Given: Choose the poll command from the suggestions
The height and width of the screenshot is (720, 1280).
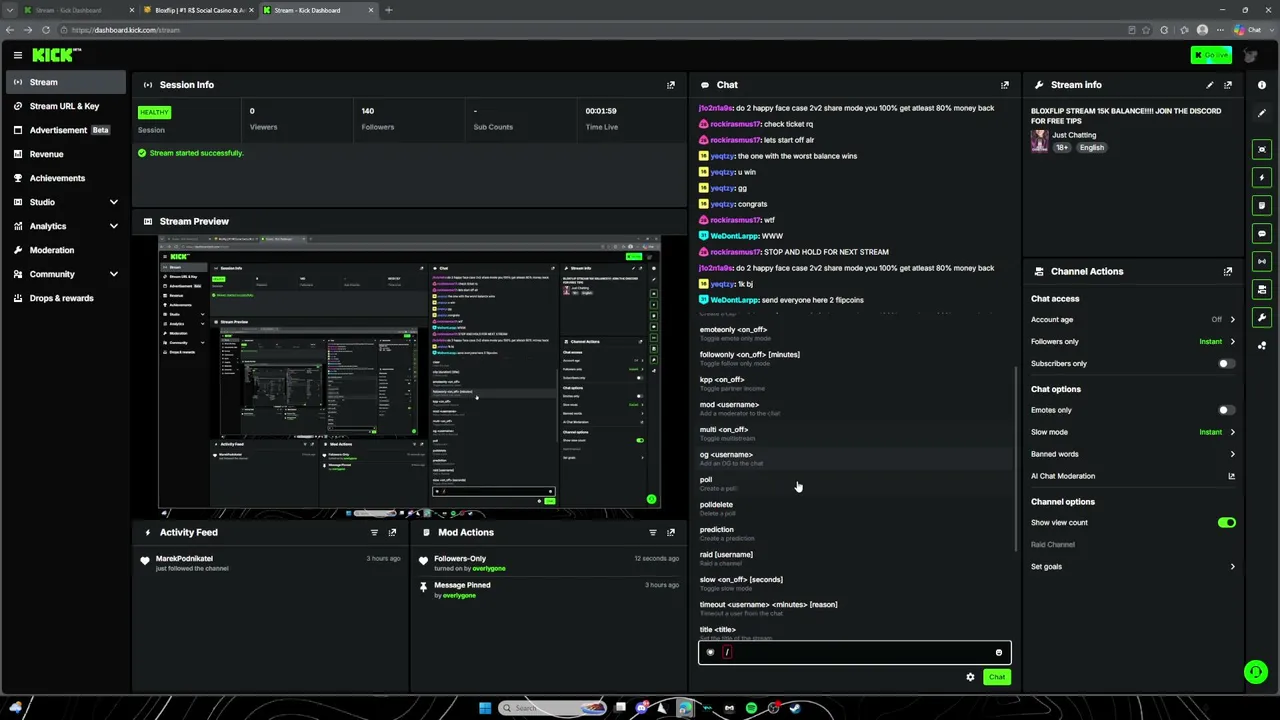Looking at the screenshot, I should [855, 483].
